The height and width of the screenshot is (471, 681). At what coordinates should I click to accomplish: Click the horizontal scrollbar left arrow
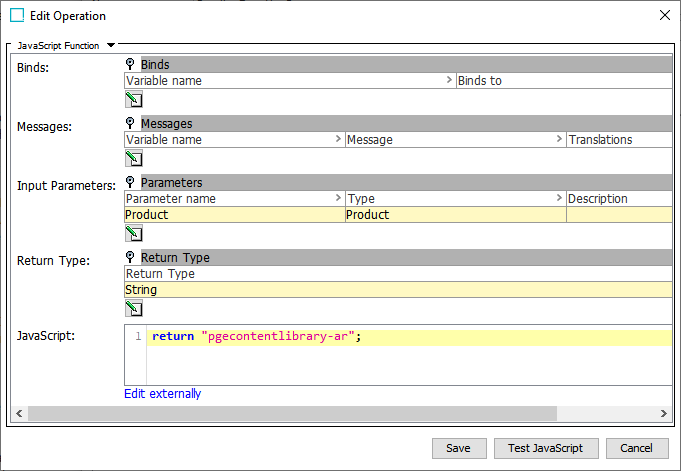[17, 413]
